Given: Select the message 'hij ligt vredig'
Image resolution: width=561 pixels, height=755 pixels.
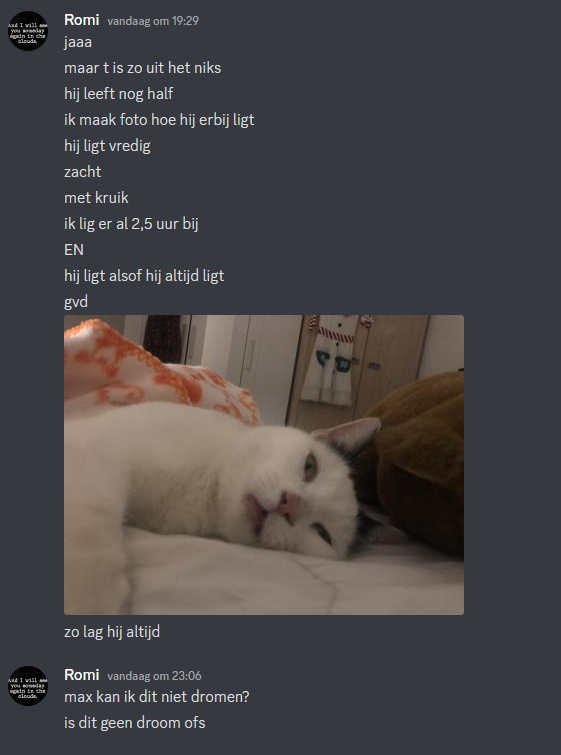Looking at the screenshot, I should click(x=107, y=146).
